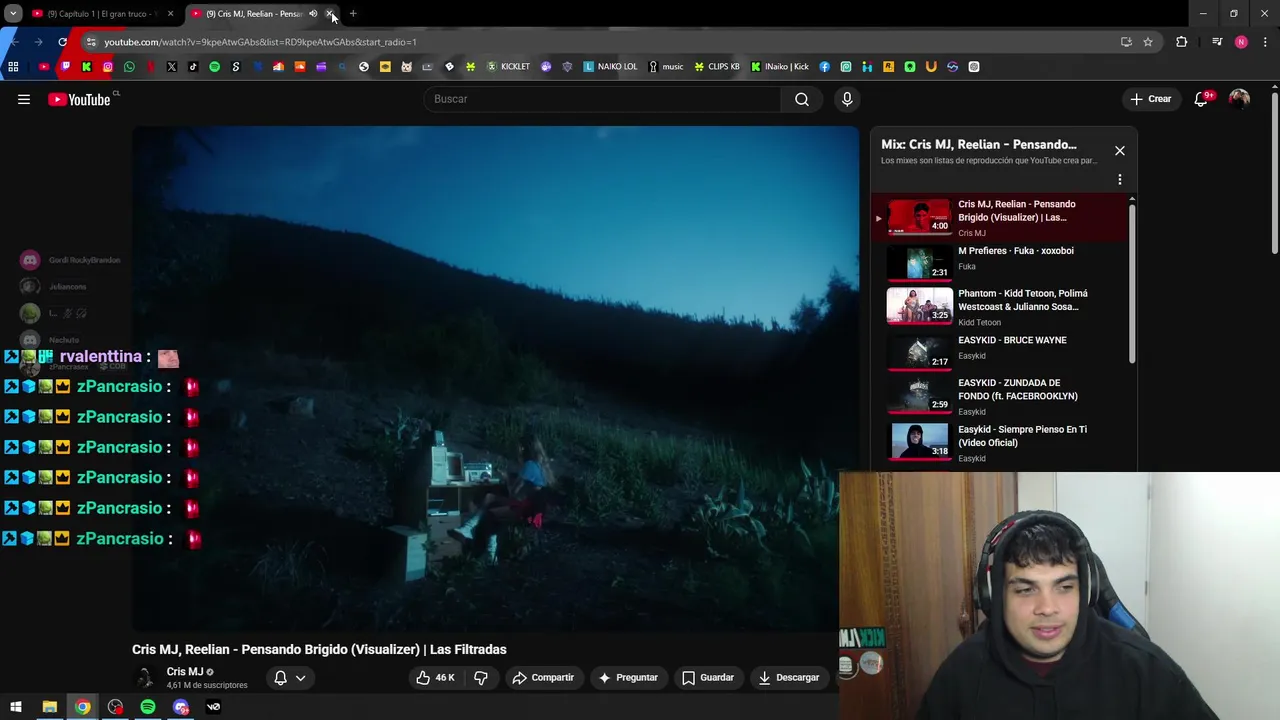Screen dimensions: 1280x720
Task: Open the browser extensions puzzle icon
Action: coord(1182,42)
